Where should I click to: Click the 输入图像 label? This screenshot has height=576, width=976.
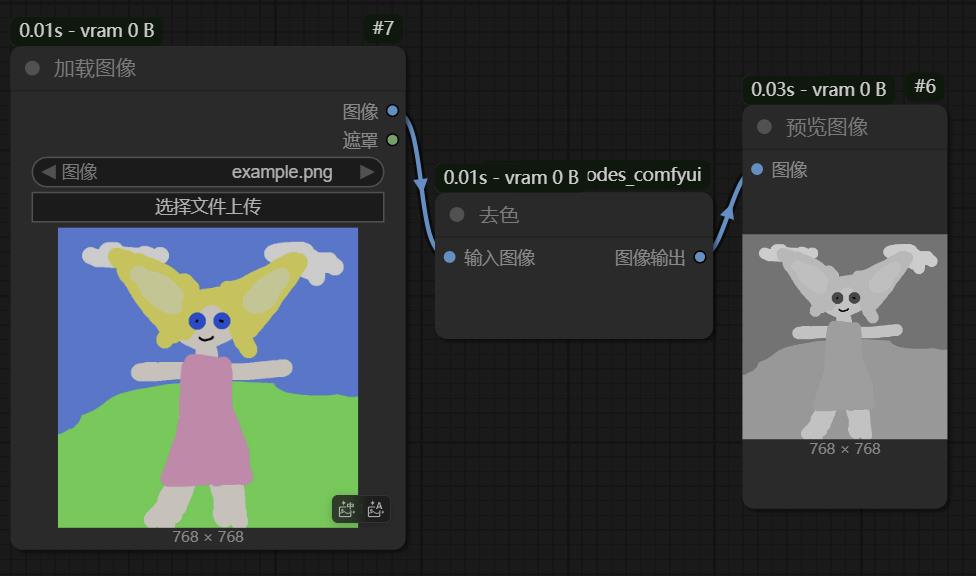(x=499, y=258)
